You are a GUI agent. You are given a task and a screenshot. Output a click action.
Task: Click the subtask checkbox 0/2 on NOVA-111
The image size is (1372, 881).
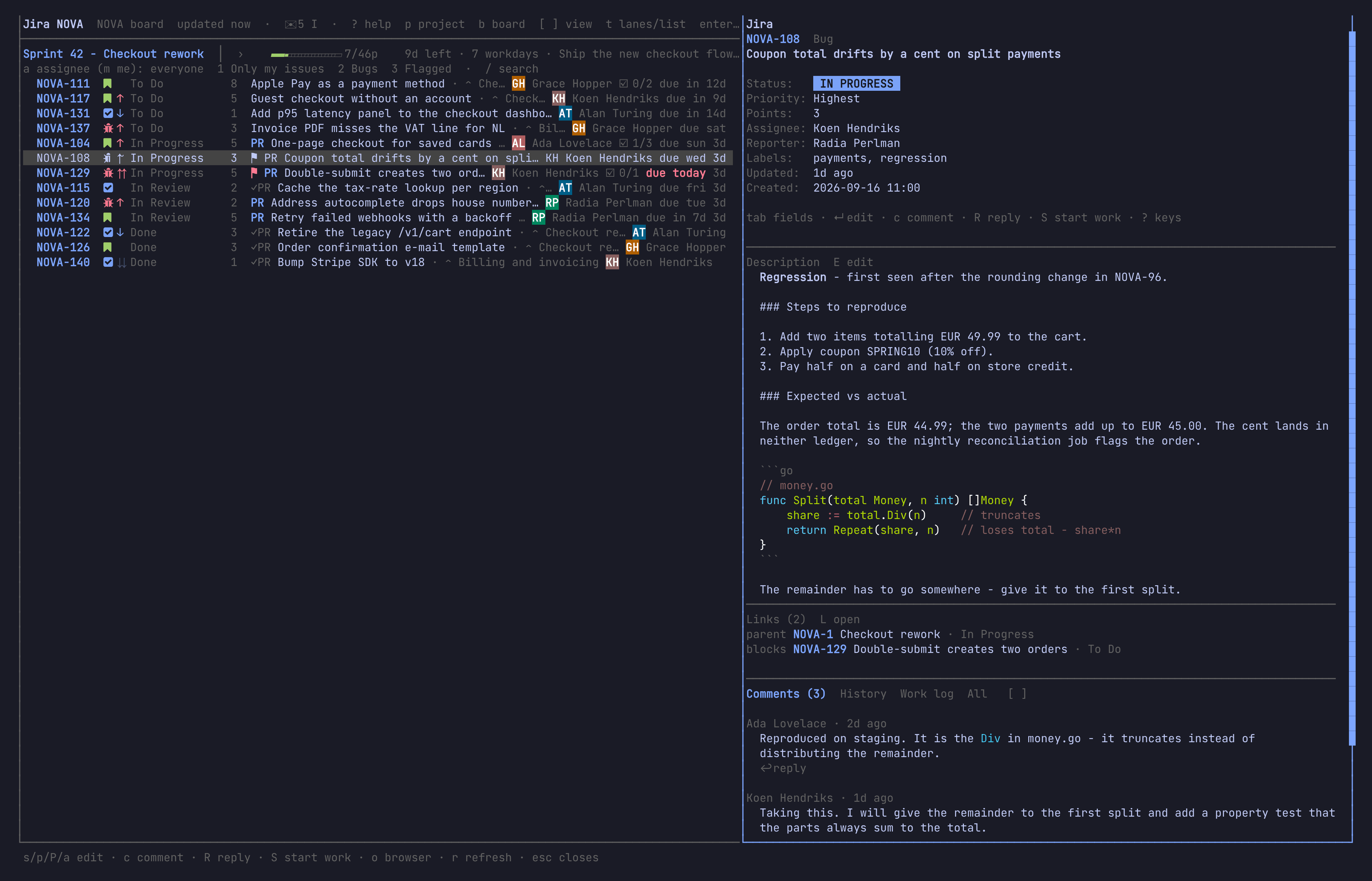pos(624,83)
